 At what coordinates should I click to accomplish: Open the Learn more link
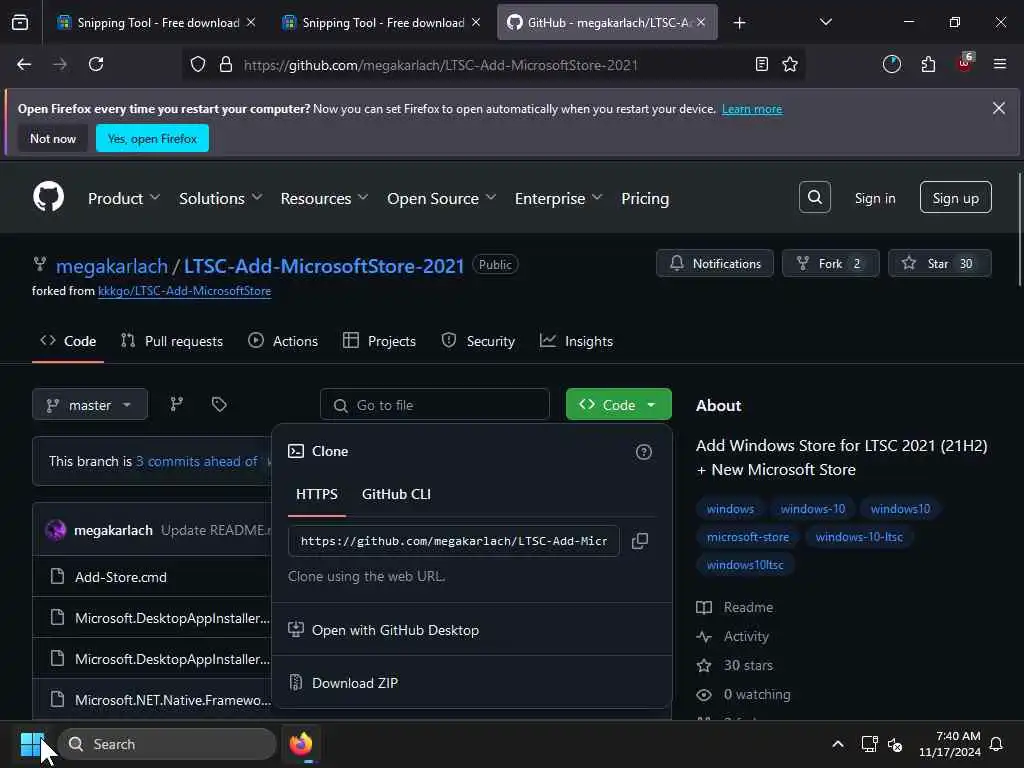pyautogui.click(x=752, y=109)
